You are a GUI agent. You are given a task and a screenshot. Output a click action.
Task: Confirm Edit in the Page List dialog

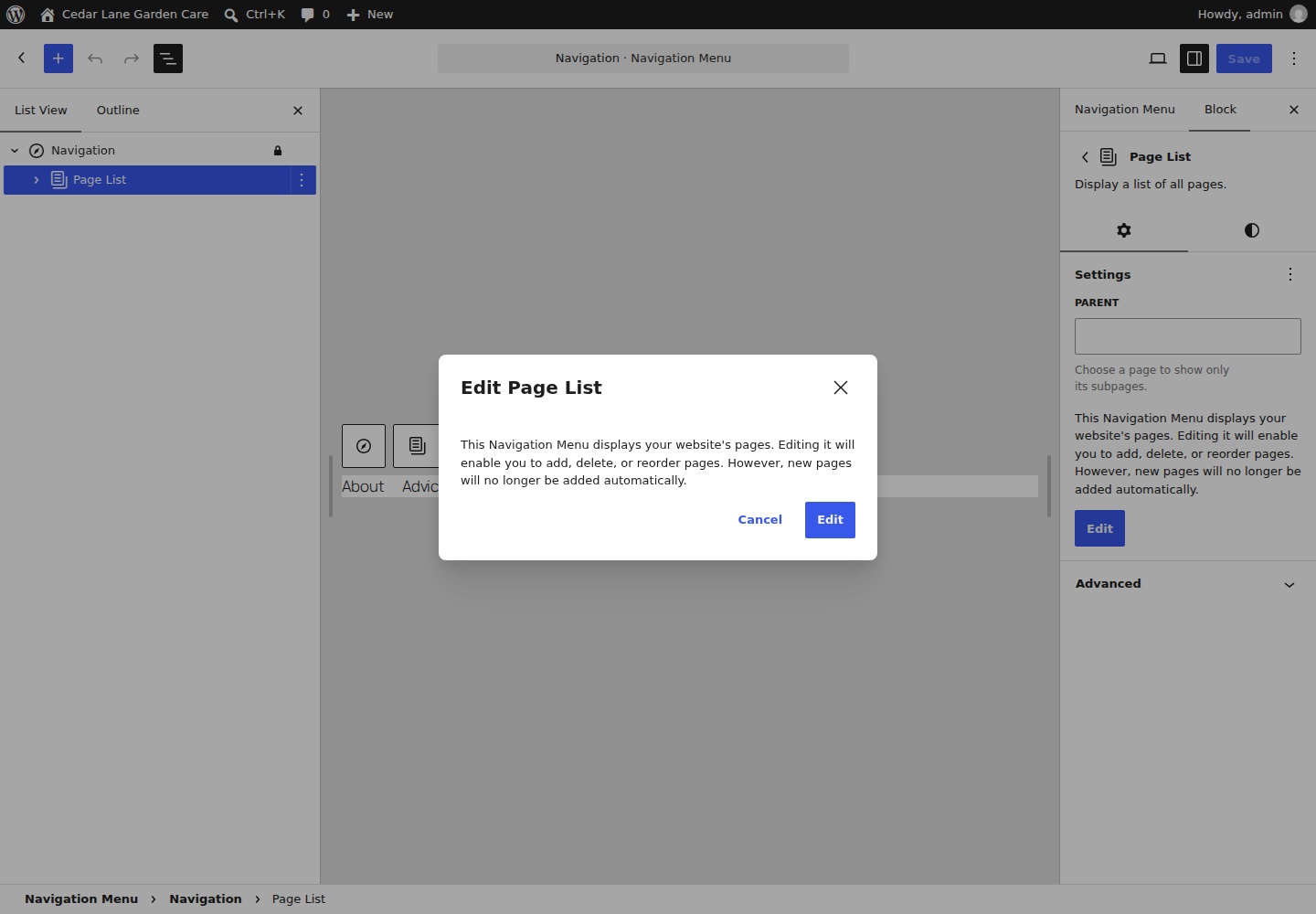830,520
